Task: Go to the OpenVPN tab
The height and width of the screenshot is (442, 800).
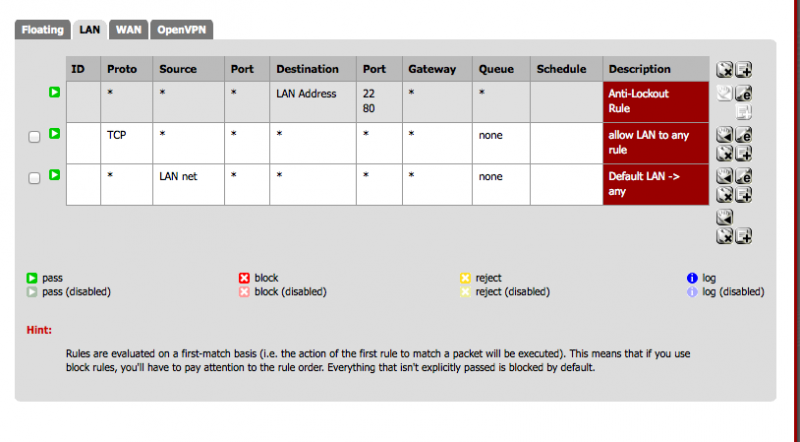Action: [x=182, y=30]
